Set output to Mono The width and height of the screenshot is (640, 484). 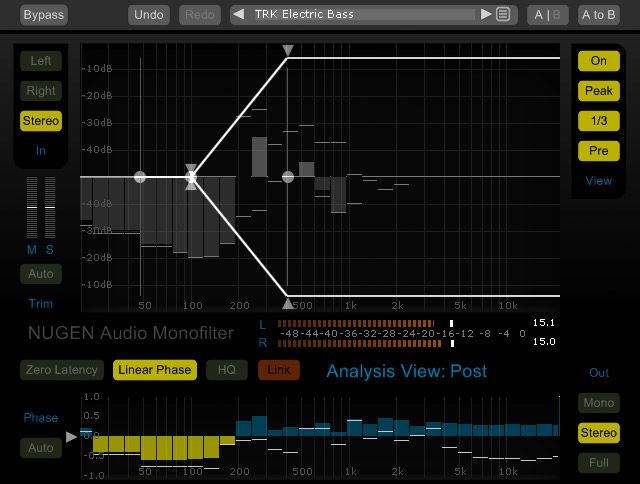(x=598, y=403)
